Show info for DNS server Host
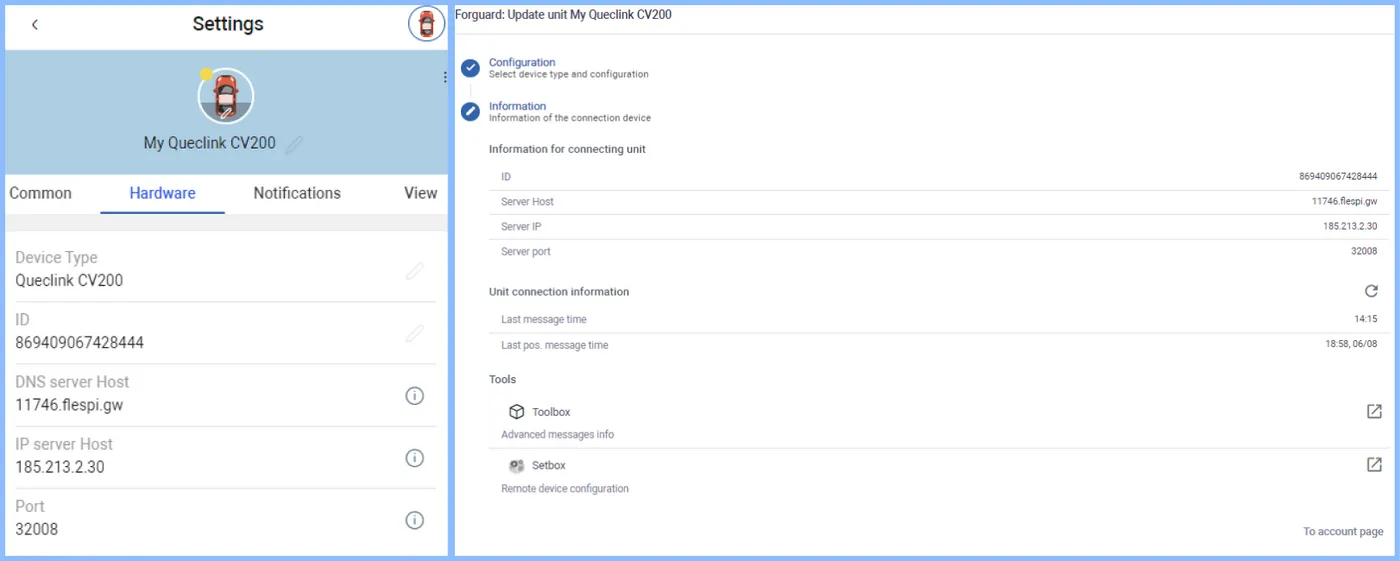Image resolution: width=1400 pixels, height=561 pixels. tap(415, 396)
